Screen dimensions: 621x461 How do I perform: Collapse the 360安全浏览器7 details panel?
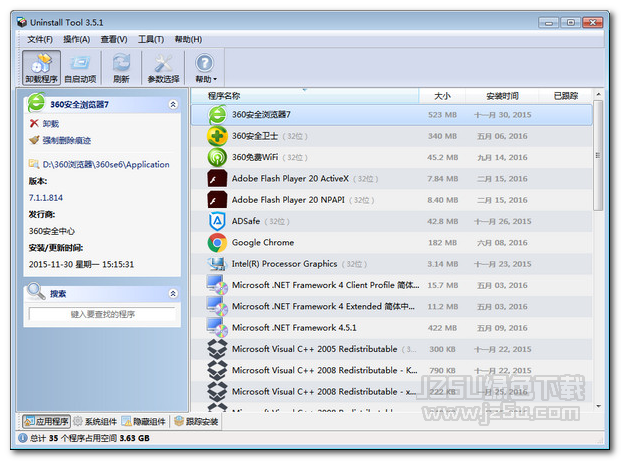pyautogui.click(x=173, y=105)
